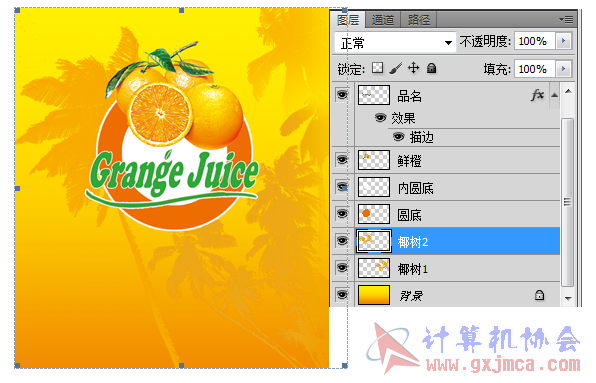596x383 pixels.
Task: Click the fx icon on 品名 layer
Action: tap(537, 95)
